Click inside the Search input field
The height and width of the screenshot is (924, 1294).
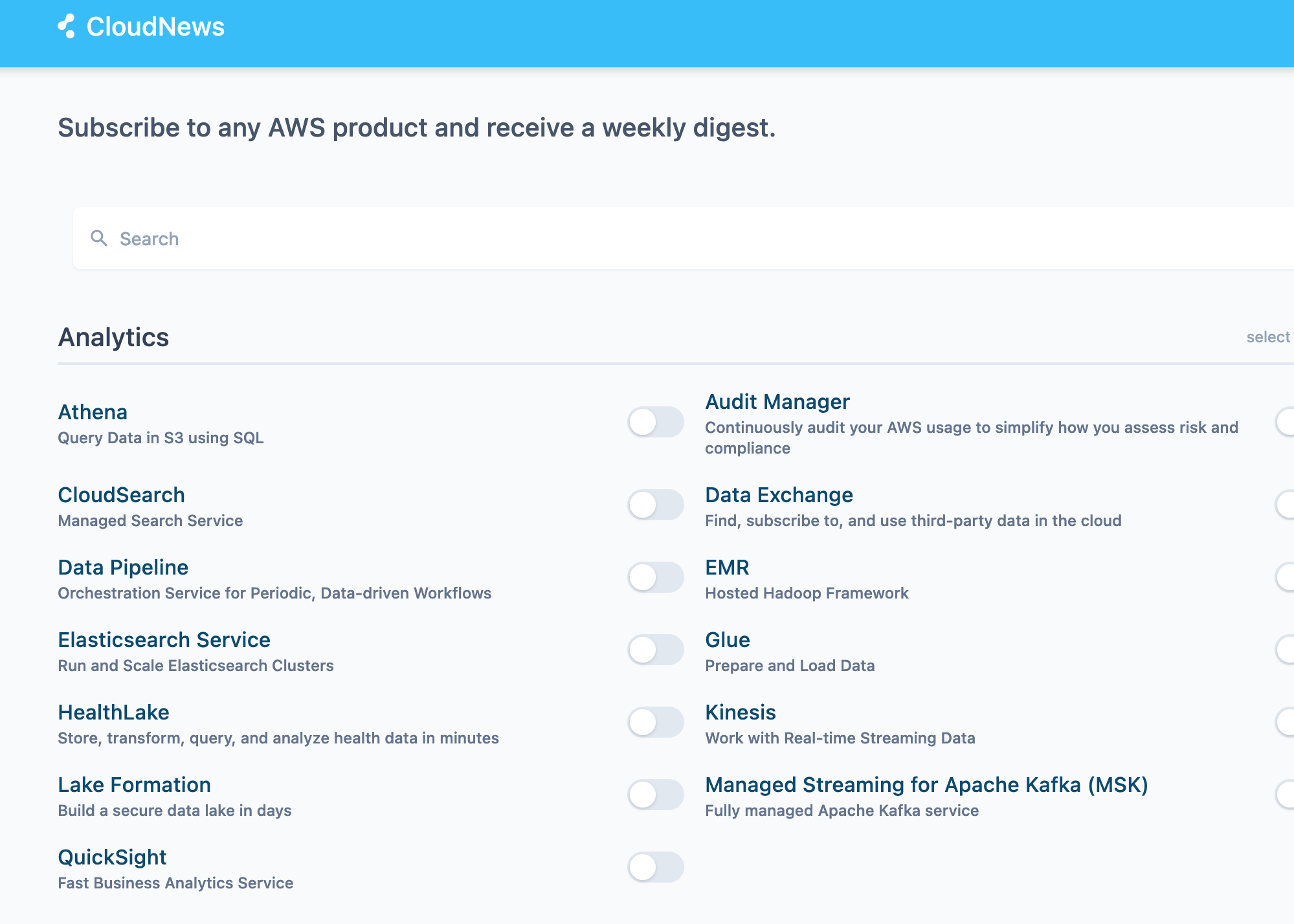pos(388,238)
